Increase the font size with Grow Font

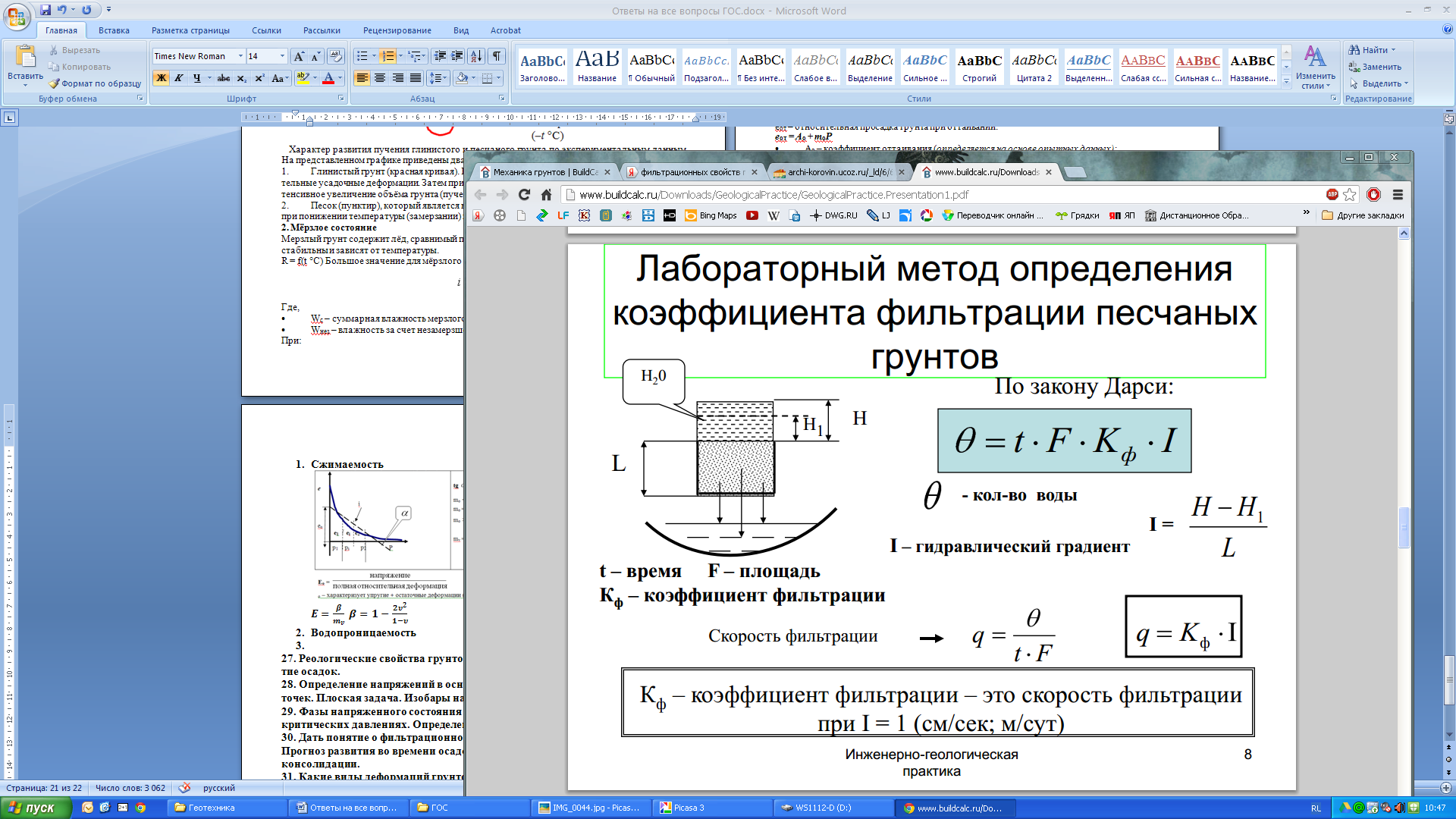[x=299, y=56]
